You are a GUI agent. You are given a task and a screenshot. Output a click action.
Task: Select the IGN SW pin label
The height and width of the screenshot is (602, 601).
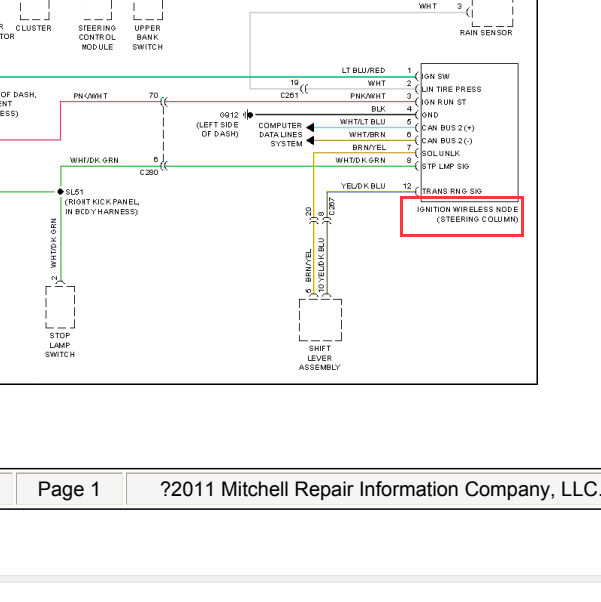pos(435,76)
